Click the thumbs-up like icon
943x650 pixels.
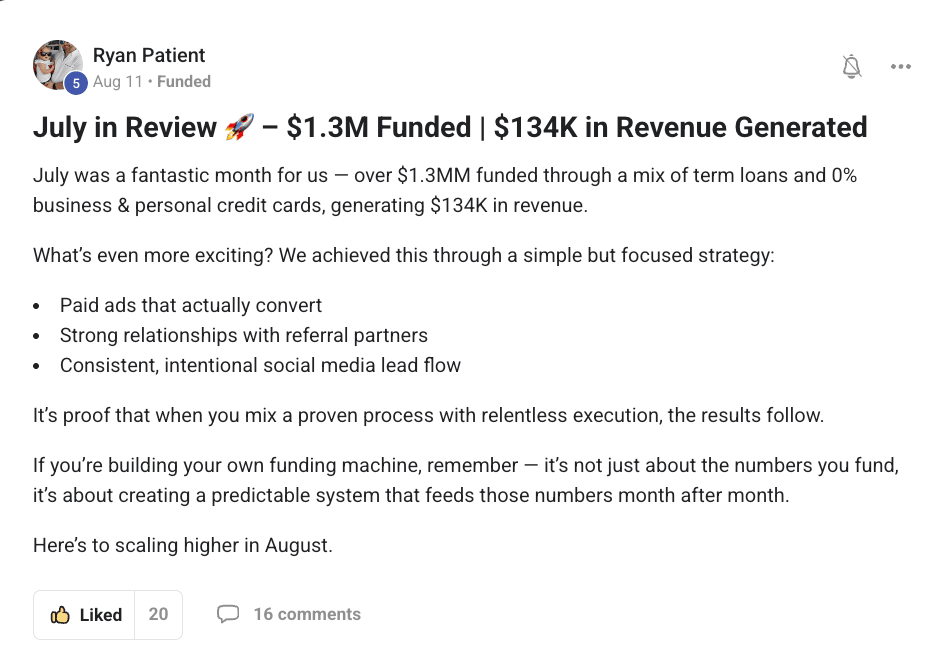pyautogui.click(x=60, y=615)
